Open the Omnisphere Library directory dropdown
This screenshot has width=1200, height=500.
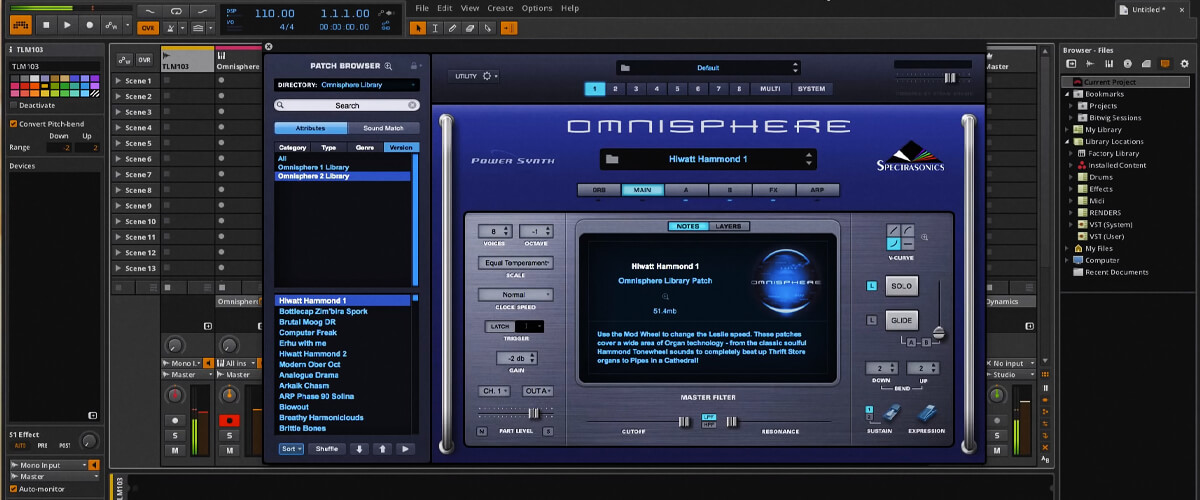tap(347, 85)
